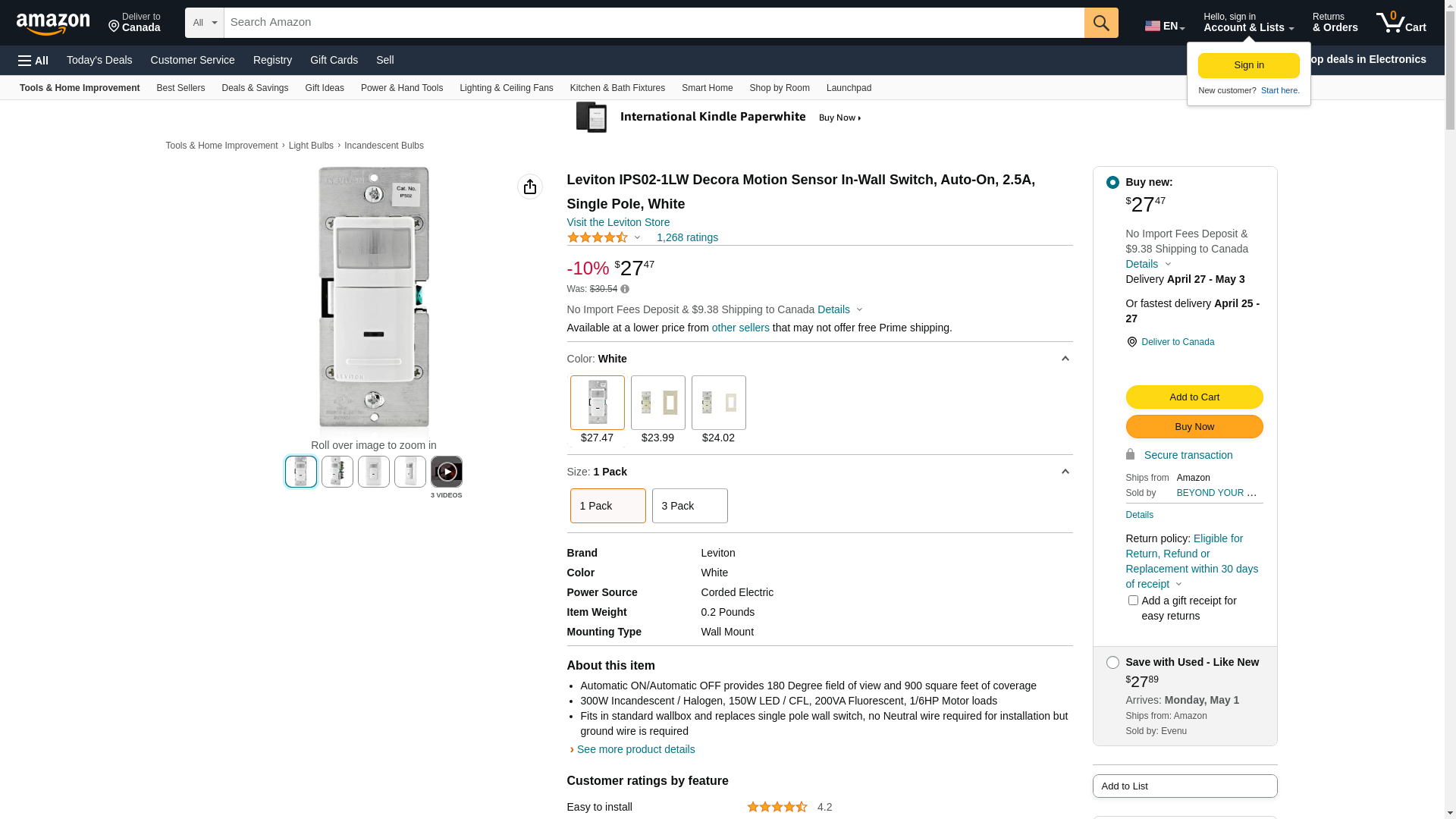Go to Amazon home via logo
Screen dimensions: 1456x819
(53, 24)
